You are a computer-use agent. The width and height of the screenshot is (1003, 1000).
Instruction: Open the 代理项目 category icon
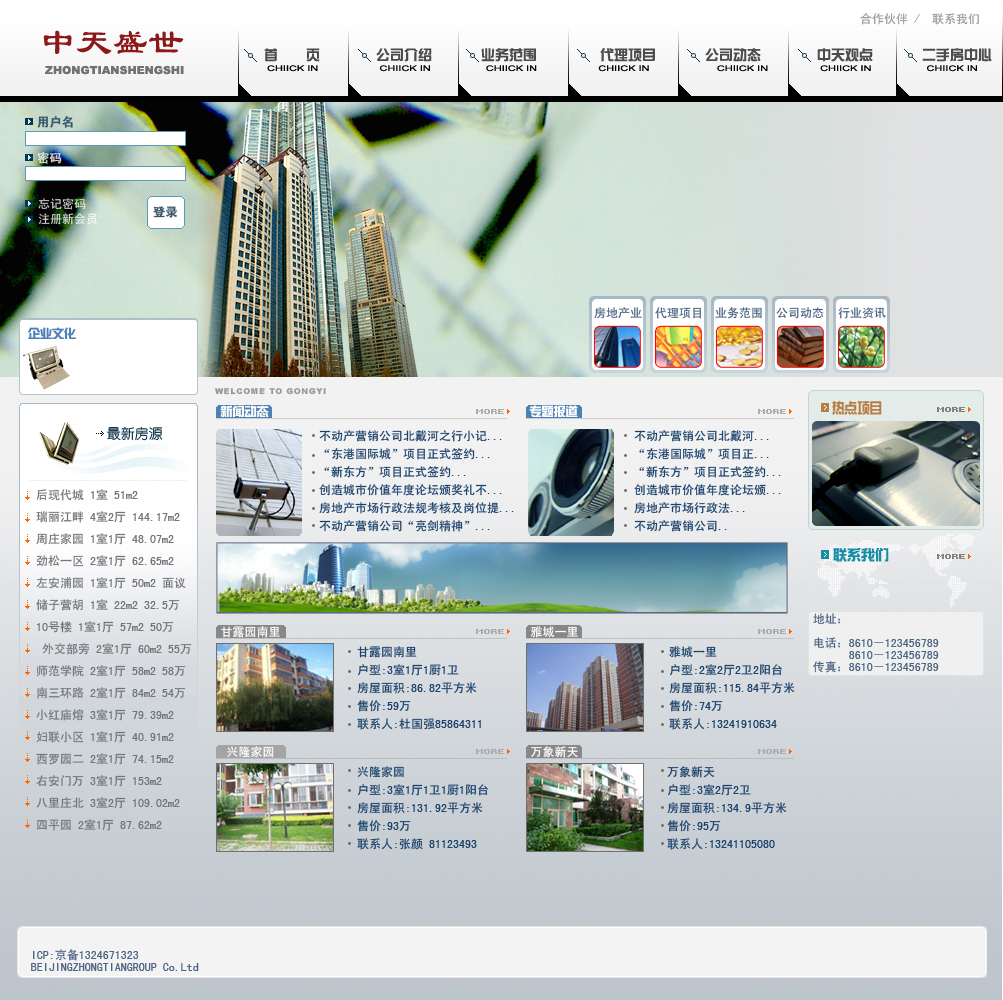coord(678,347)
